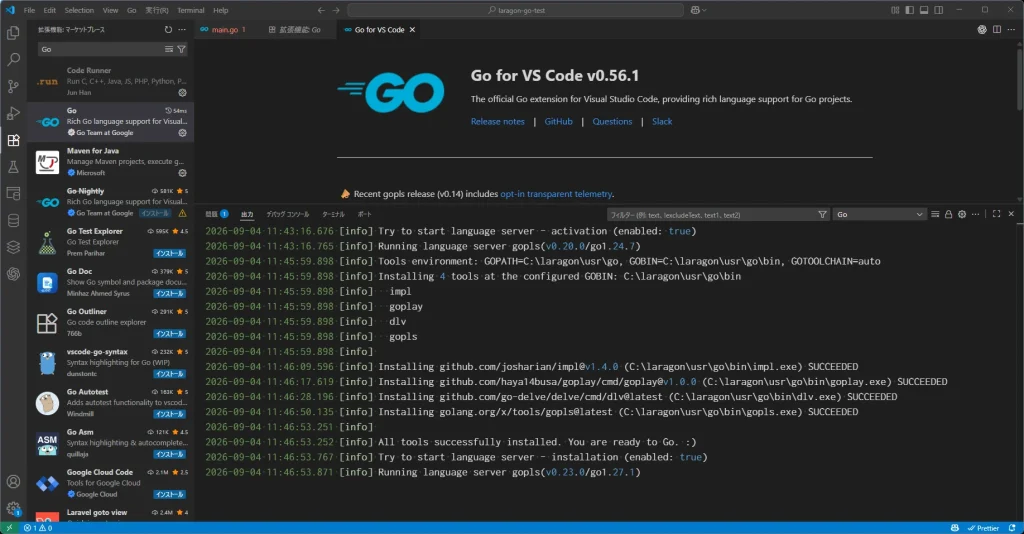Toggle bottom panel visibility
This screenshot has width=1024, height=534.
pos(923,10)
